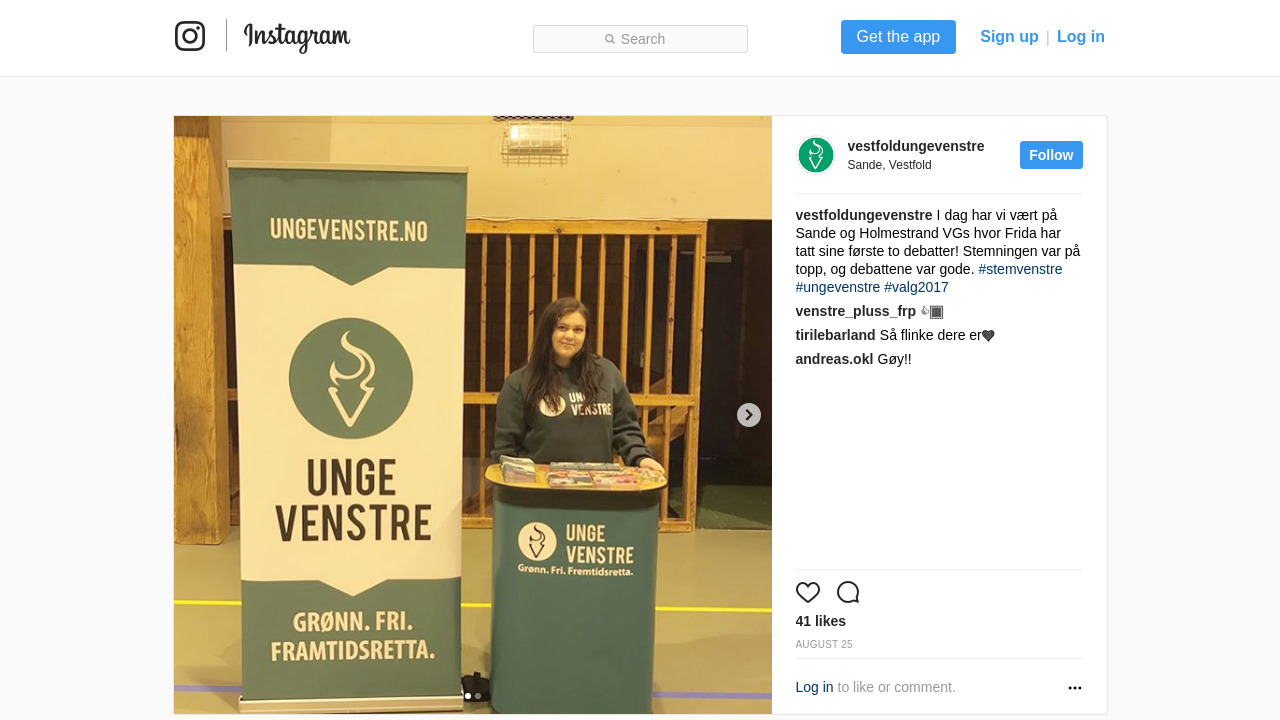Screen dimensions: 1280x720
Task: Visit Sande, Vestfold location page
Action: point(889,165)
